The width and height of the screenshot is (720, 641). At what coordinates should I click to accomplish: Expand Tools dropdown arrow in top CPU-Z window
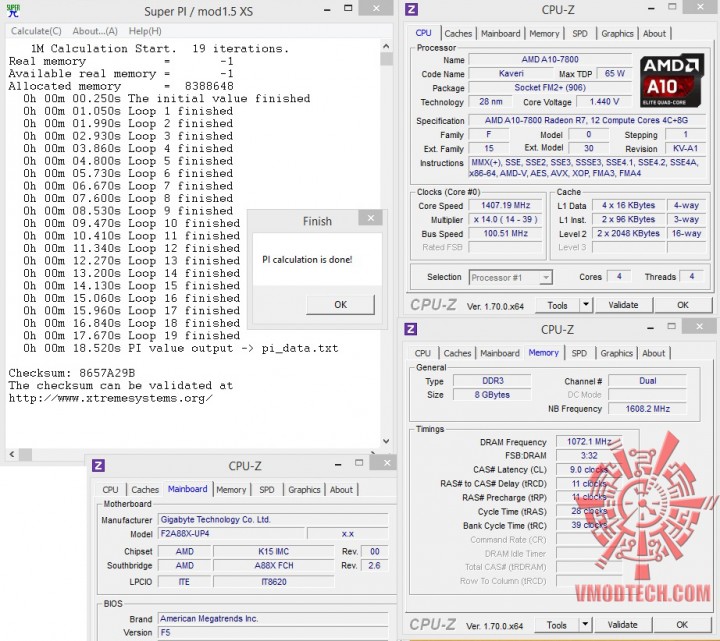click(586, 305)
